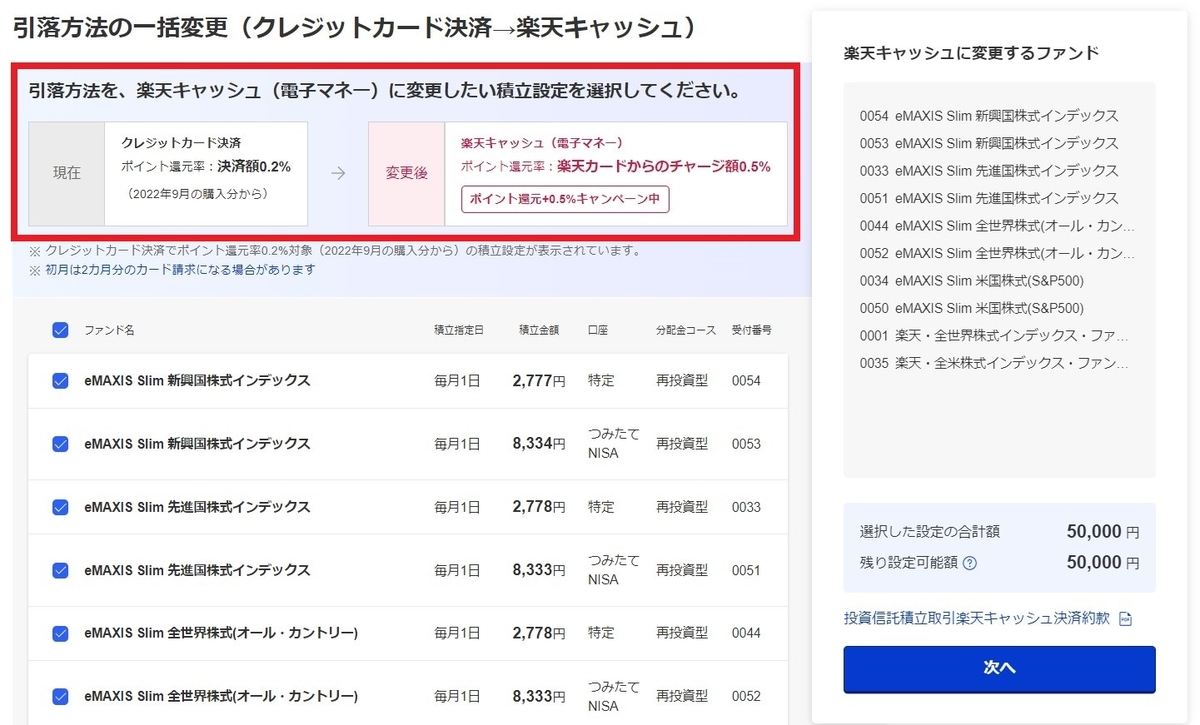This screenshot has height=725, width=1200.
Task: Click the ポイント還元+0.5%キャンペーン中 badge
Action: [x=565, y=199]
